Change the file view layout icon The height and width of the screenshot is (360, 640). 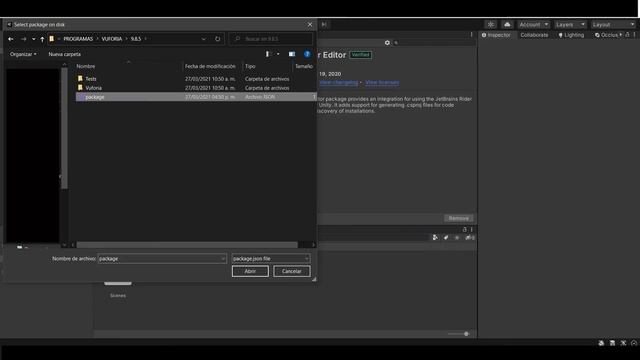(268, 54)
